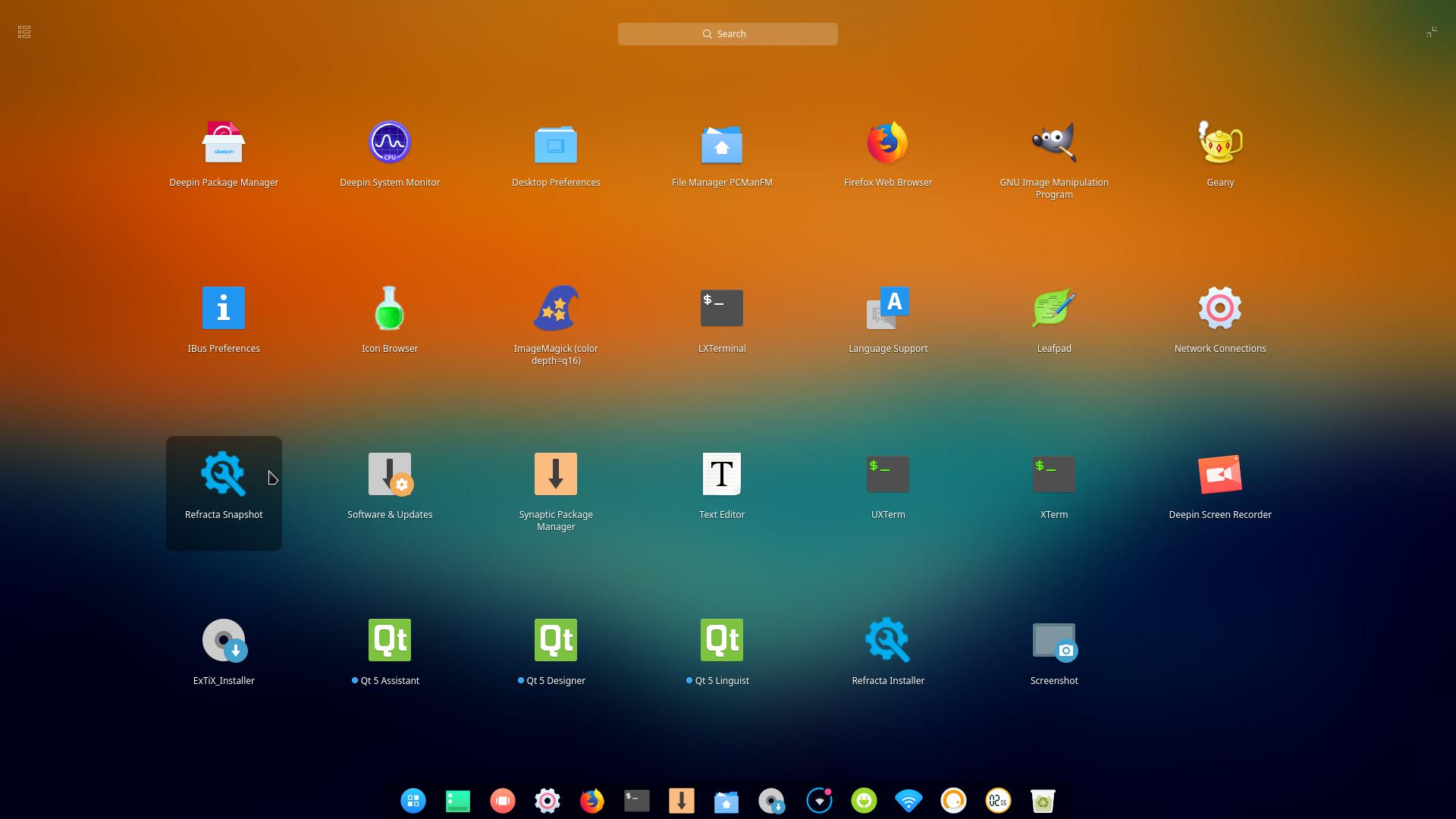1456x819 pixels.
Task: Click ExTiX installer disc in dock
Action: [x=771, y=801]
